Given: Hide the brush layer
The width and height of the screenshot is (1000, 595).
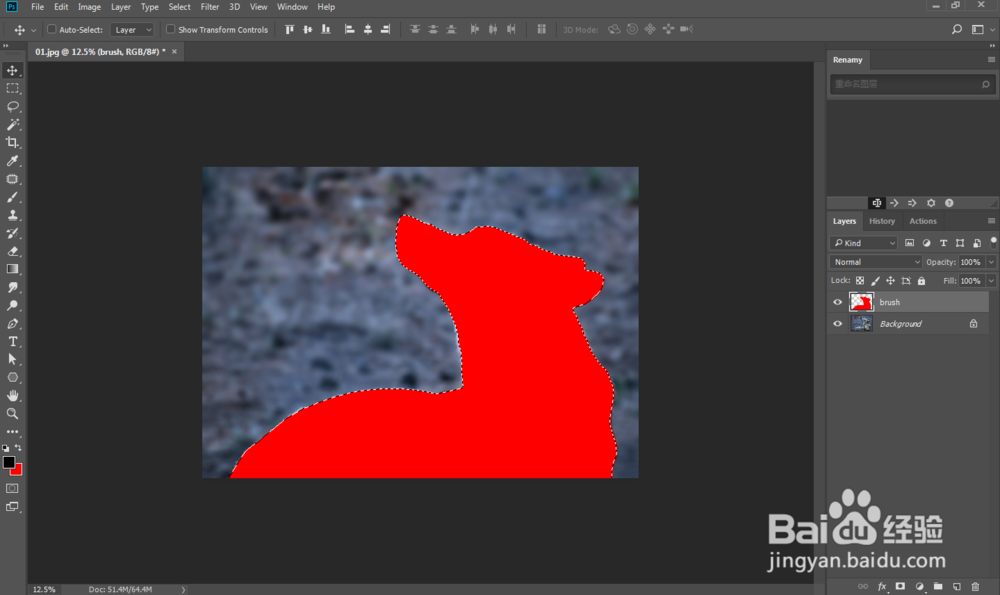Looking at the screenshot, I should coord(837,302).
